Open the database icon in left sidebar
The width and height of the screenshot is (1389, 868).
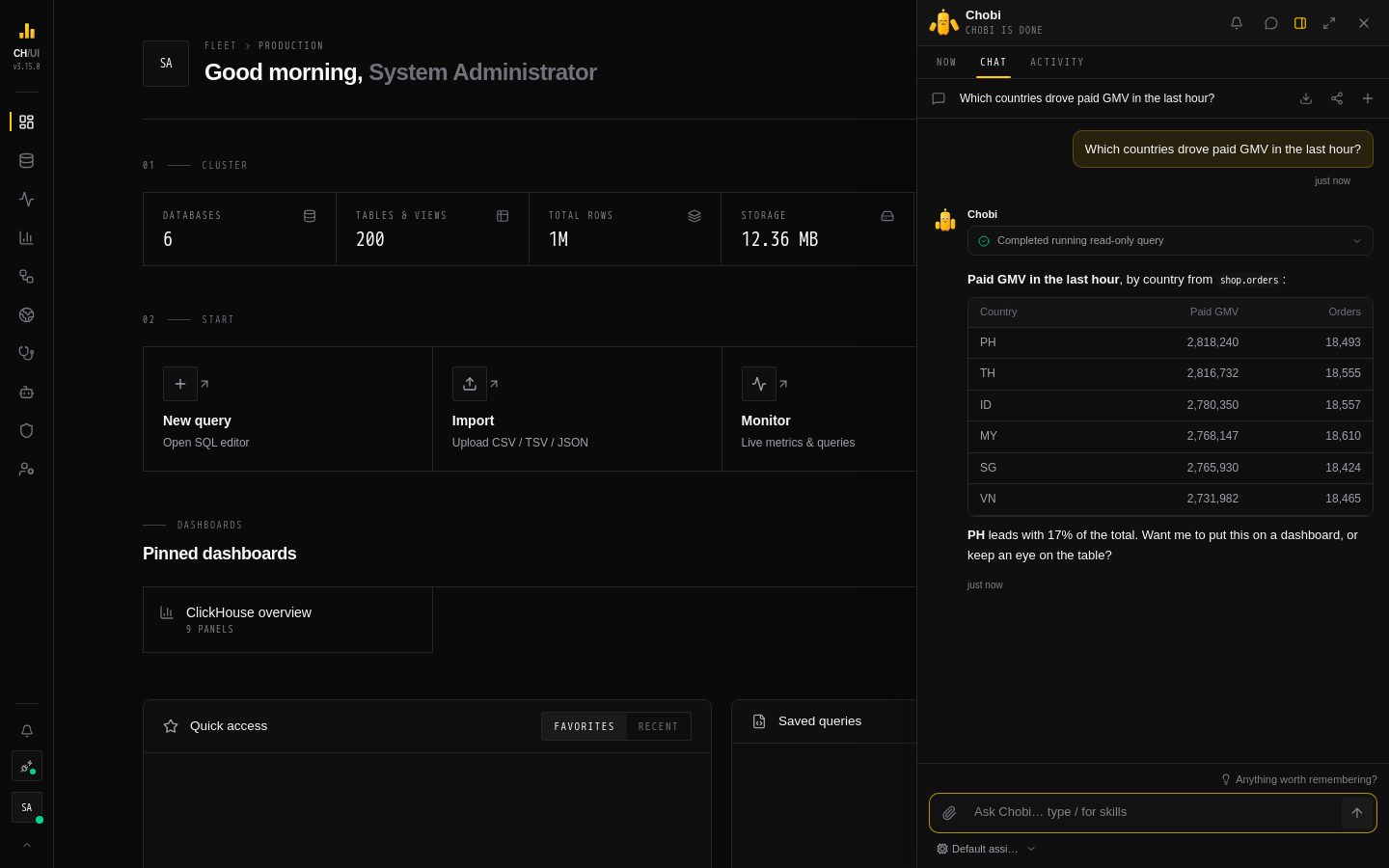26,160
